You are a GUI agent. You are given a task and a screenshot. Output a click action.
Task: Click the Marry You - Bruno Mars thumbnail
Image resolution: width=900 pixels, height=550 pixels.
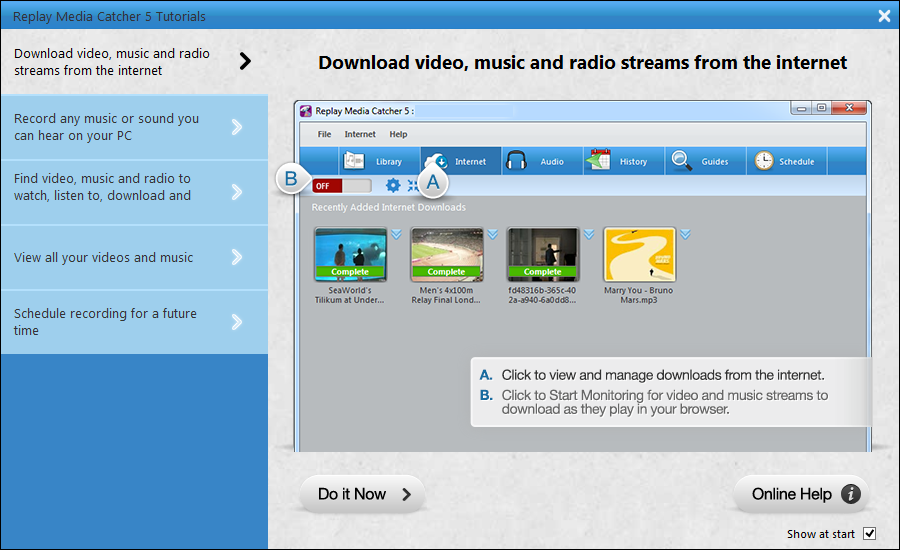coord(639,254)
